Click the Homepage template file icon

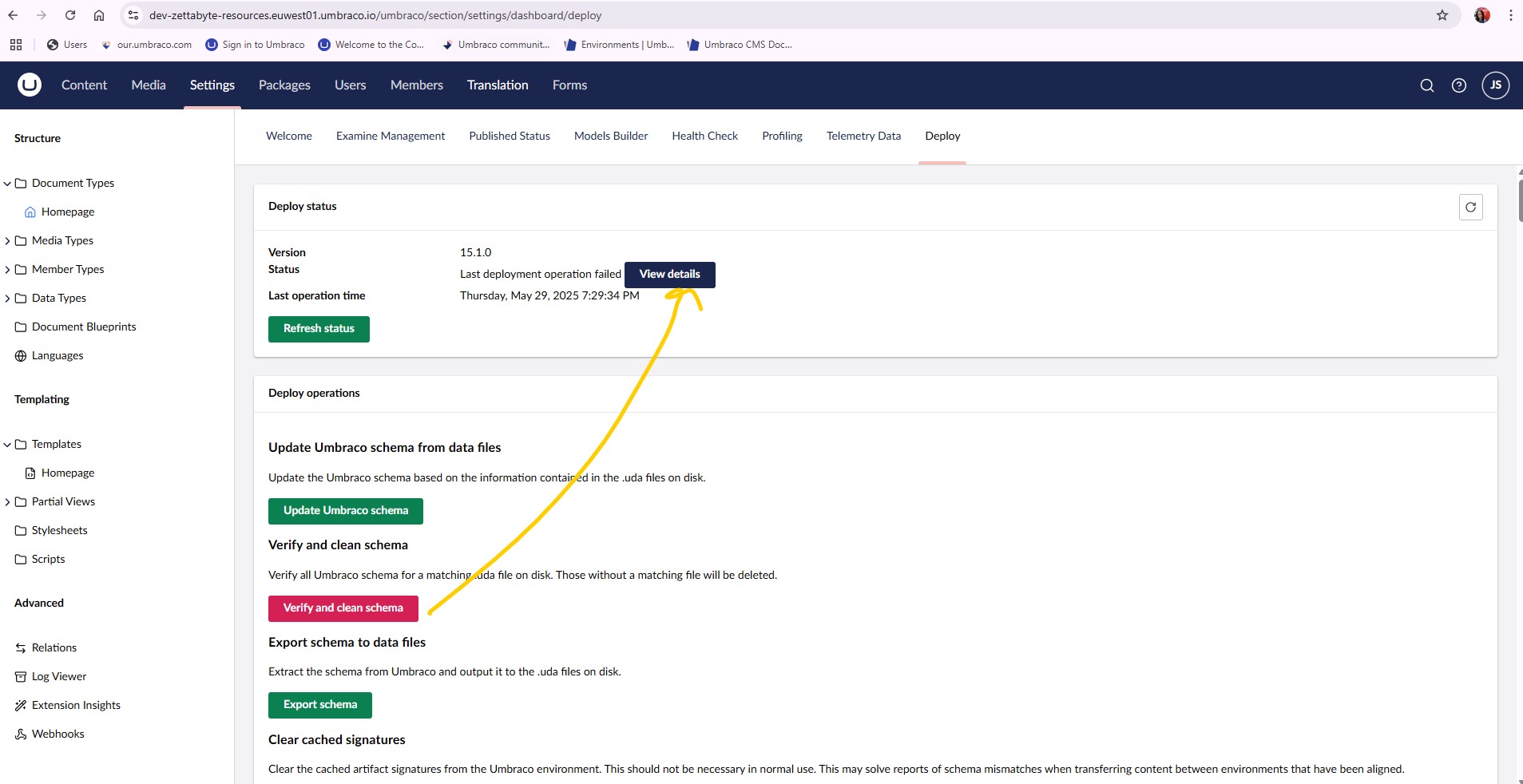(x=30, y=473)
